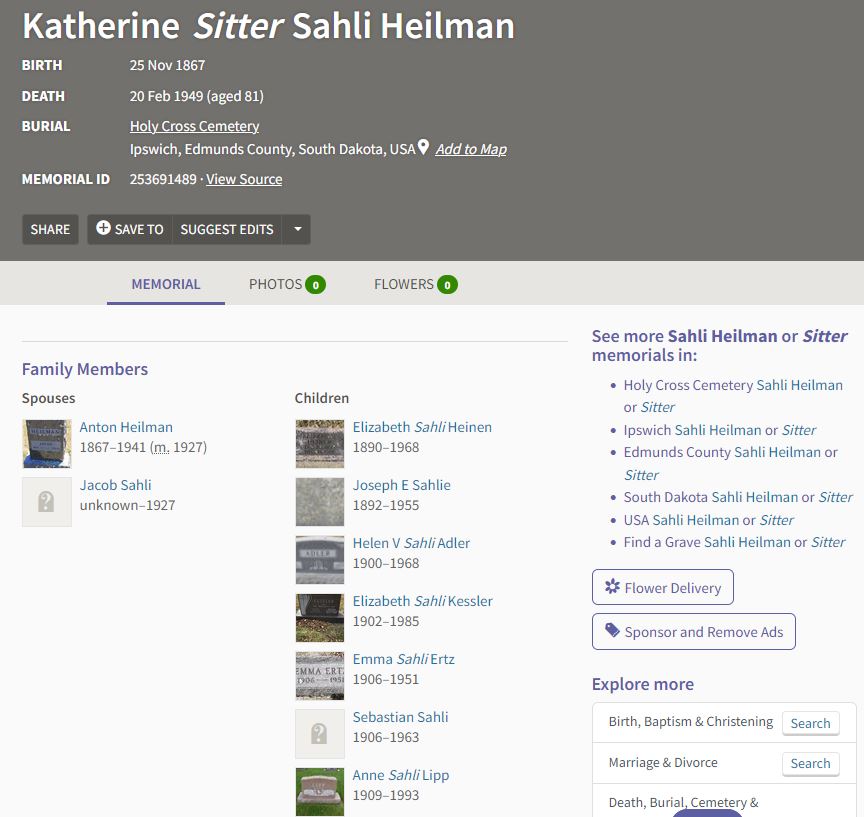Viewport: 864px width, 817px height.
Task: Open USA Sahli Heilman or Sitter link
Action: [709, 520]
